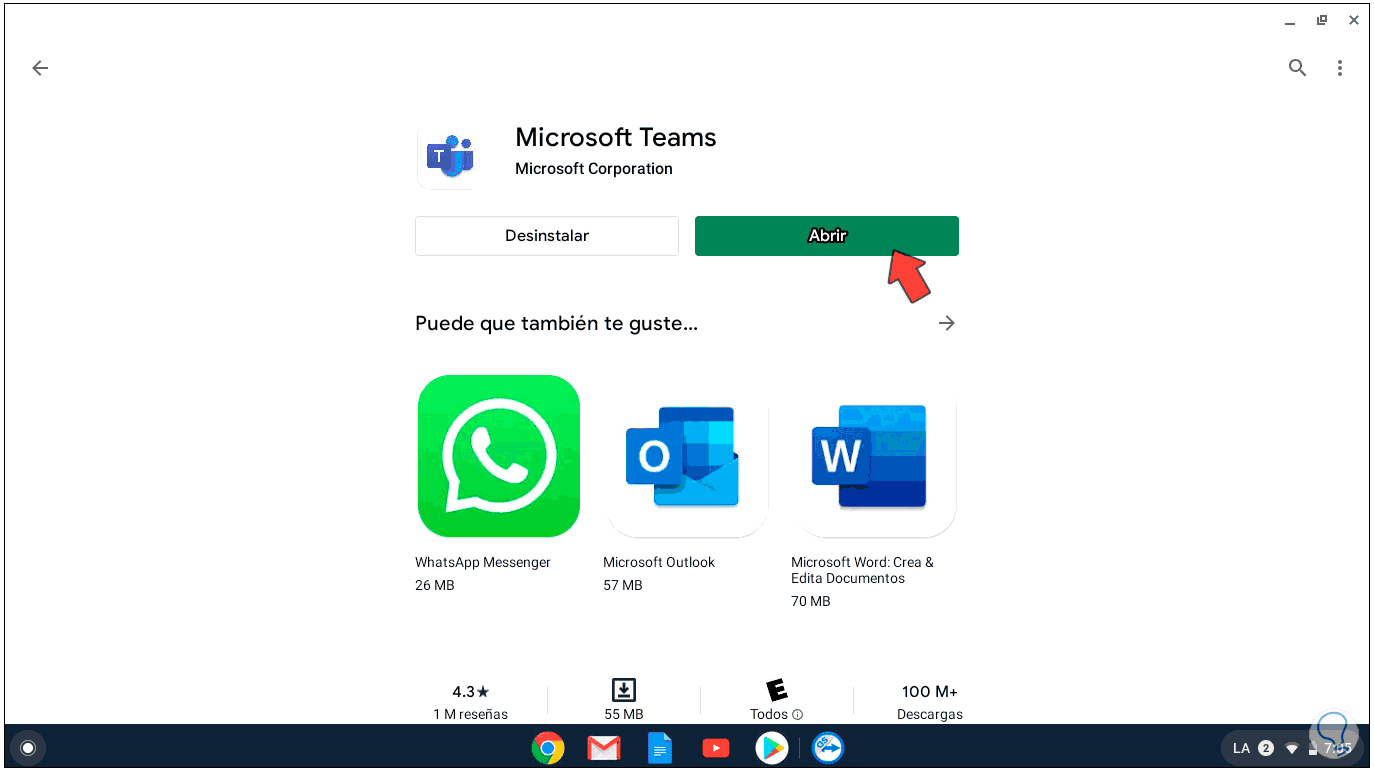Viewport: 1374px width, 771px height.
Task: Select the "WhatsApp Messenger" title text
Action: pos(483,562)
